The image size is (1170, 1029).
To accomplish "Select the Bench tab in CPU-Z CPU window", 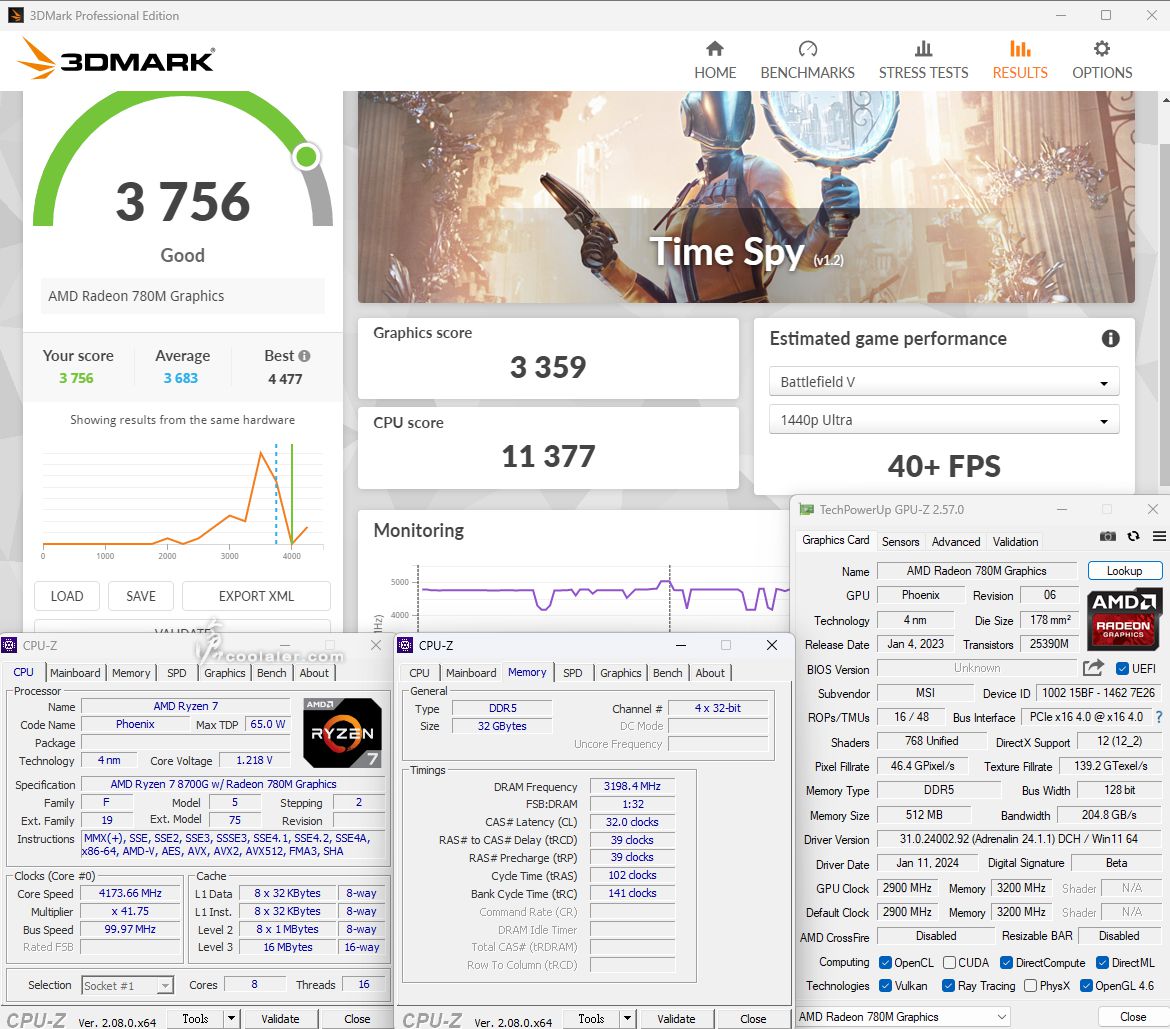I will 272,673.
